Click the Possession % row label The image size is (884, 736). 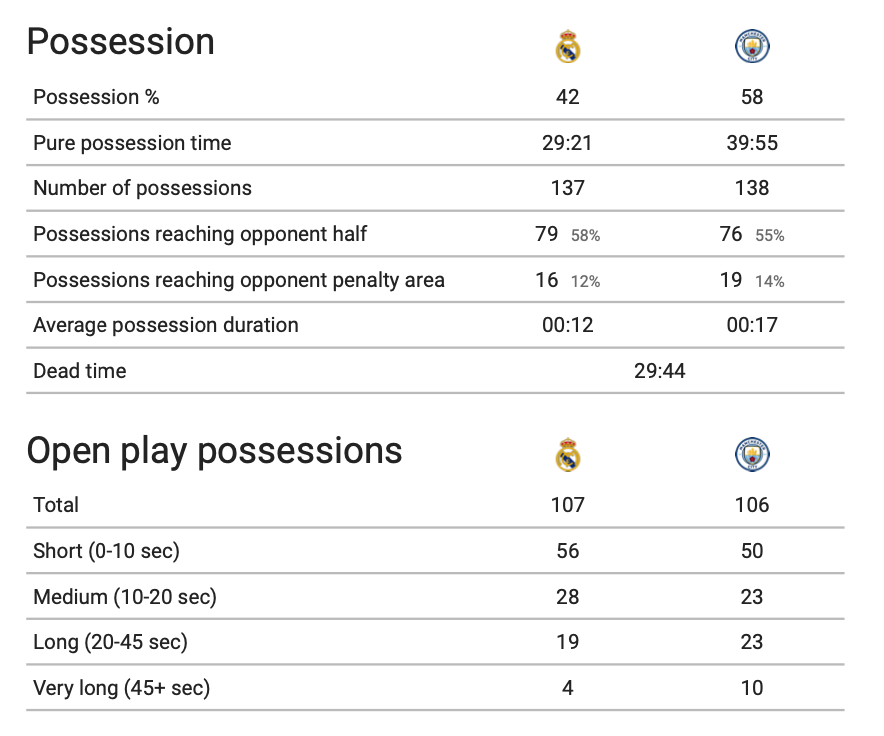tap(96, 97)
